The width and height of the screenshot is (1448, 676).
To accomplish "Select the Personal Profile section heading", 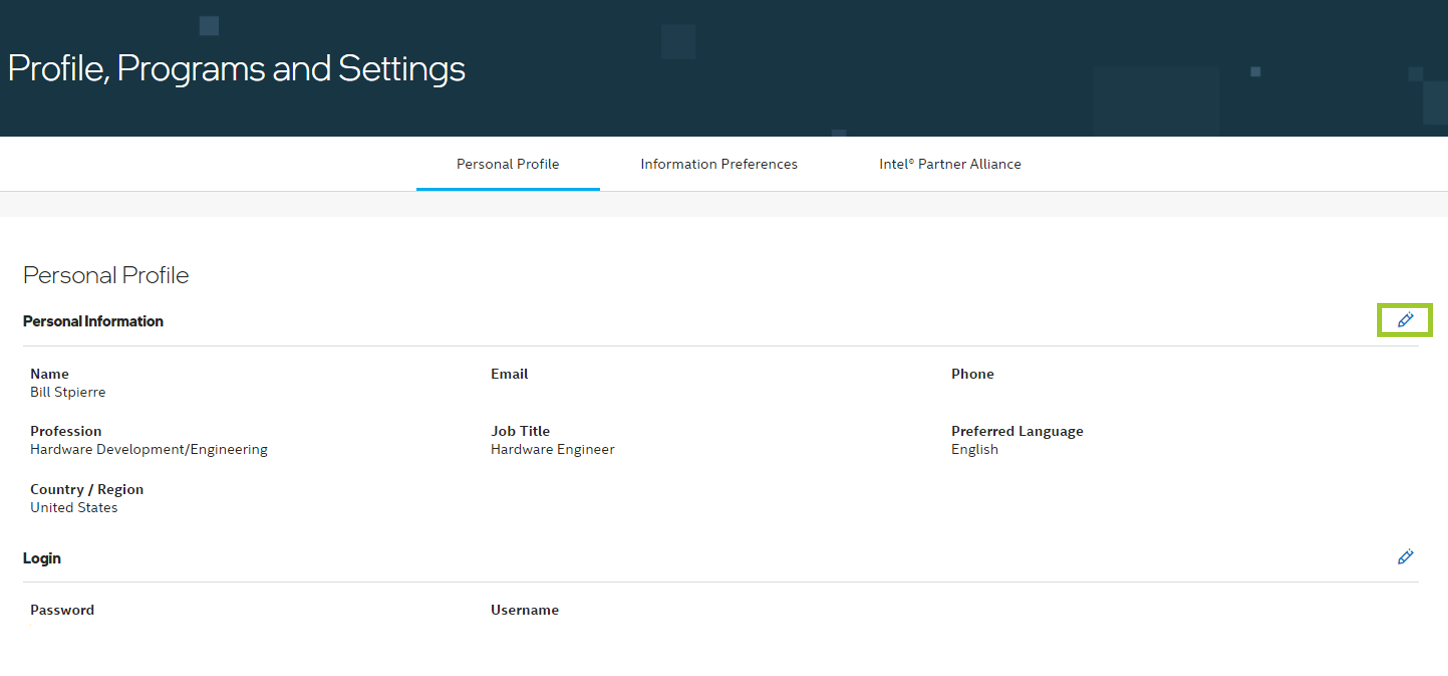I will pos(106,275).
